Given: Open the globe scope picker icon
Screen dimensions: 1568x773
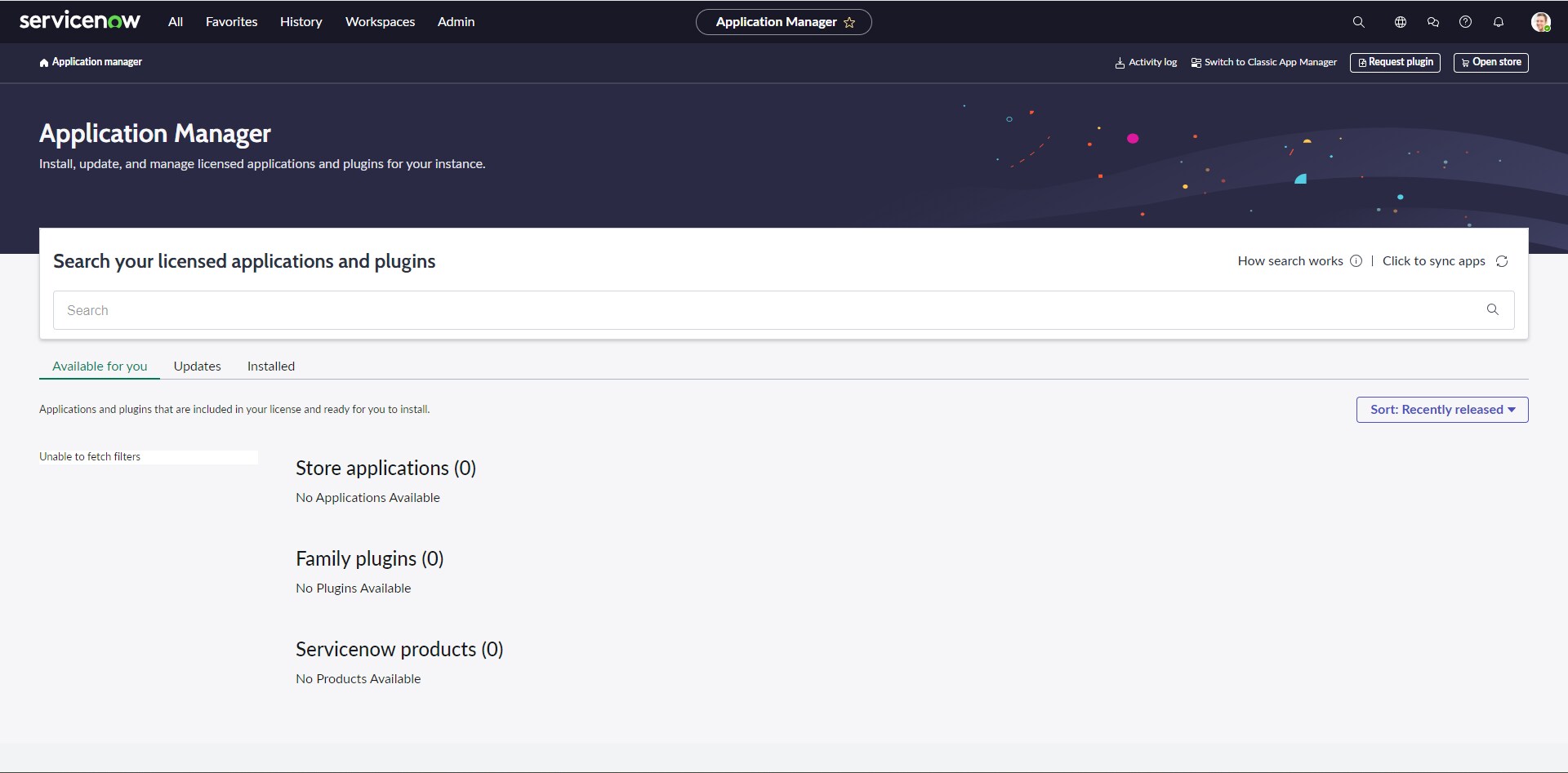Looking at the screenshot, I should pyautogui.click(x=1401, y=22).
